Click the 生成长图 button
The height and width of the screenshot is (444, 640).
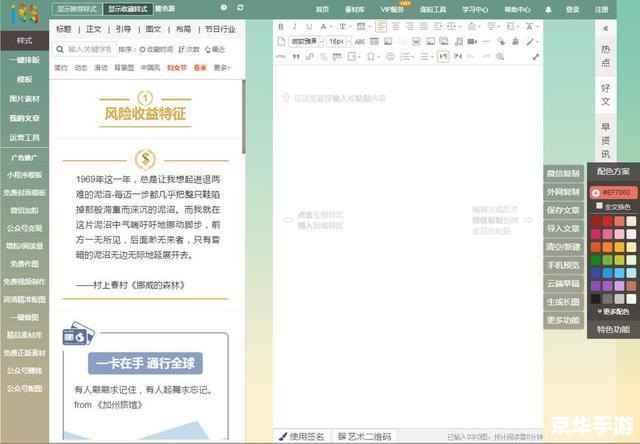(x=563, y=302)
